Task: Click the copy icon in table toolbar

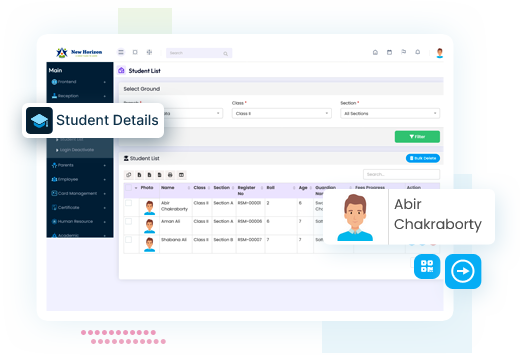Action: tap(129, 175)
